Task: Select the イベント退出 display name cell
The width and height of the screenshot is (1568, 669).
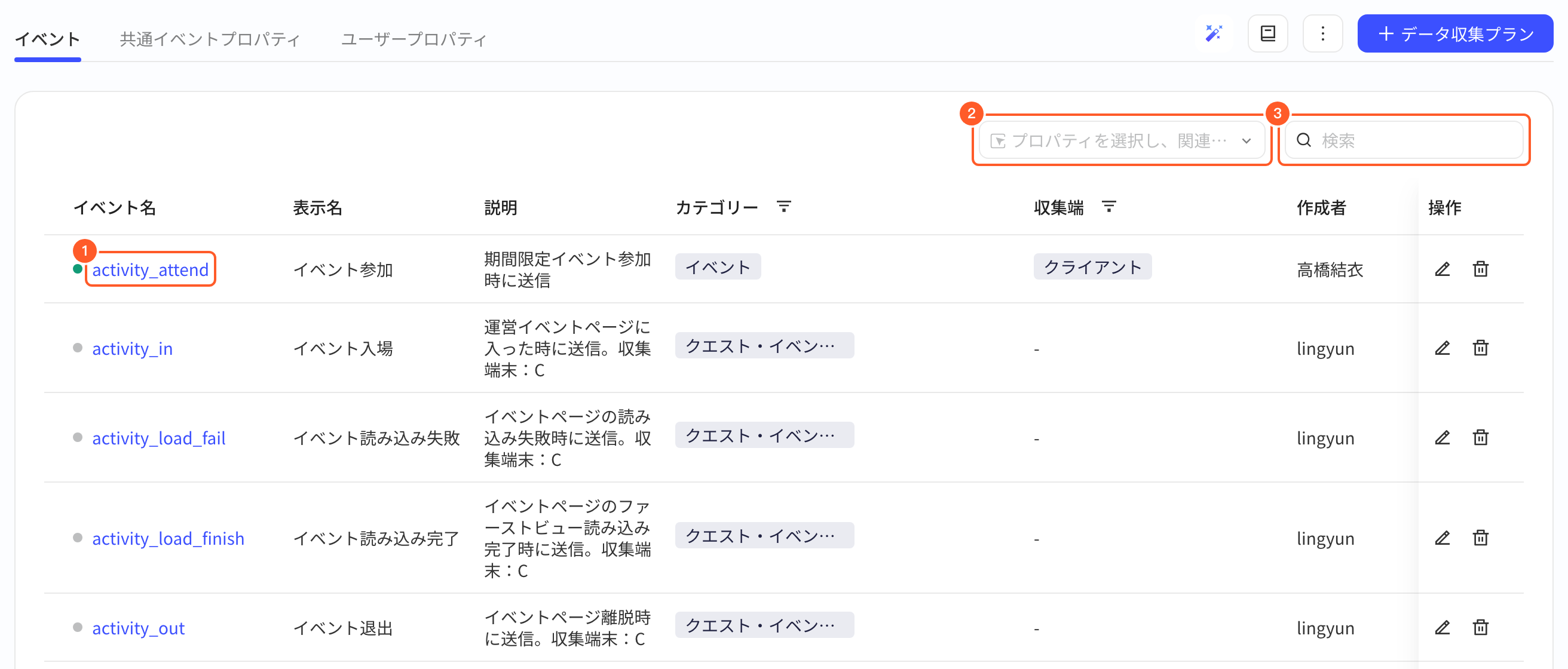Action: click(x=342, y=628)
